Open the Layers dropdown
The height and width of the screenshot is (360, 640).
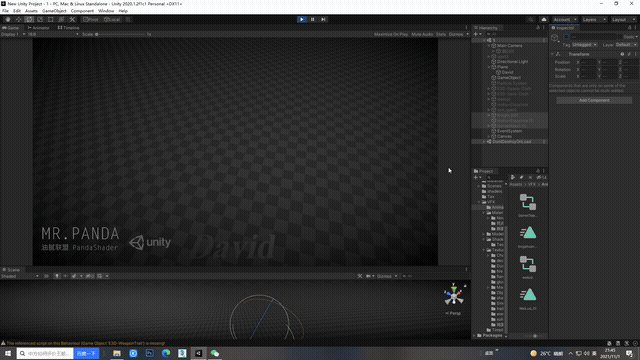click(x=594, y=19)
